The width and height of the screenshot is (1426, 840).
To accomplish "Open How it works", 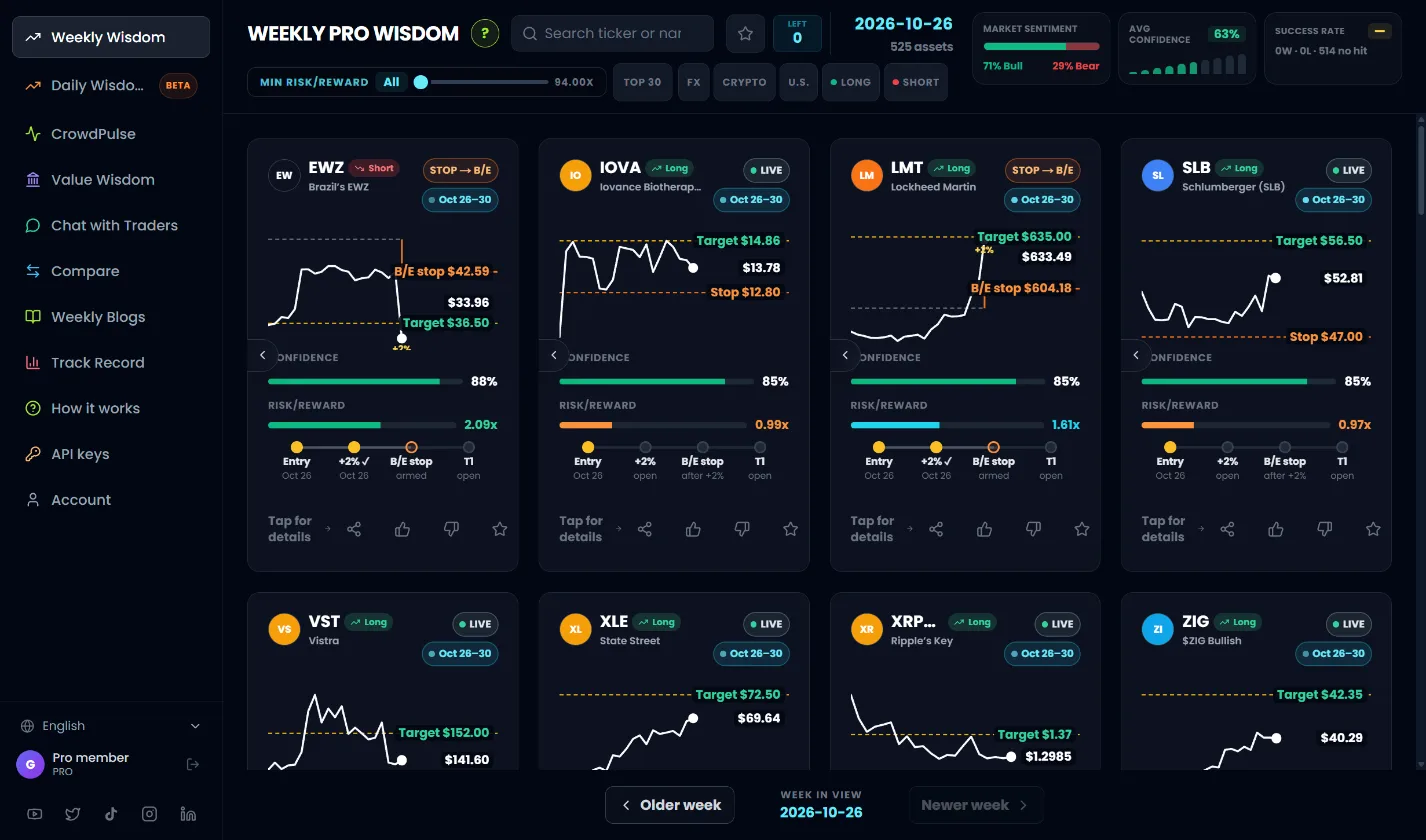I will click(111, 408).
